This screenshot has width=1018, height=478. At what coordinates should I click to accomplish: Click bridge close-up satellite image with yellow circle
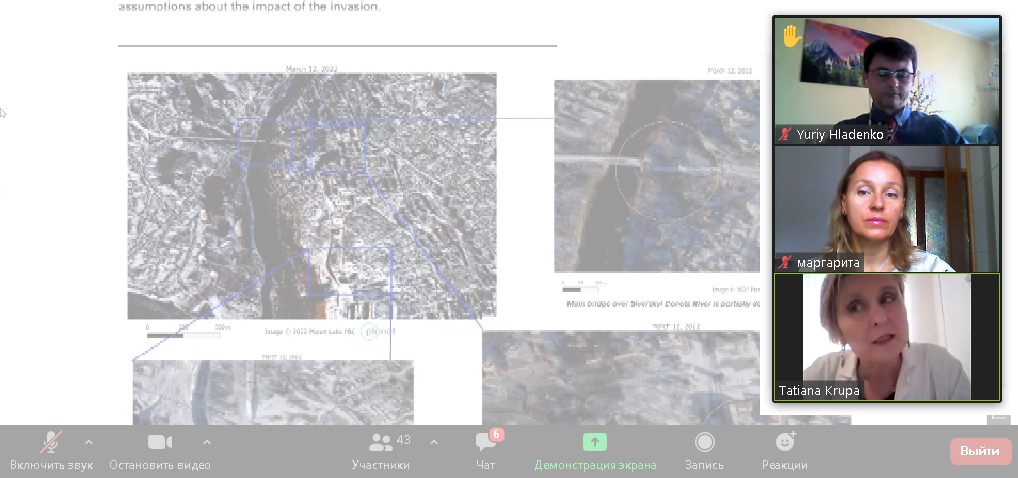click(x=657, y=176)
